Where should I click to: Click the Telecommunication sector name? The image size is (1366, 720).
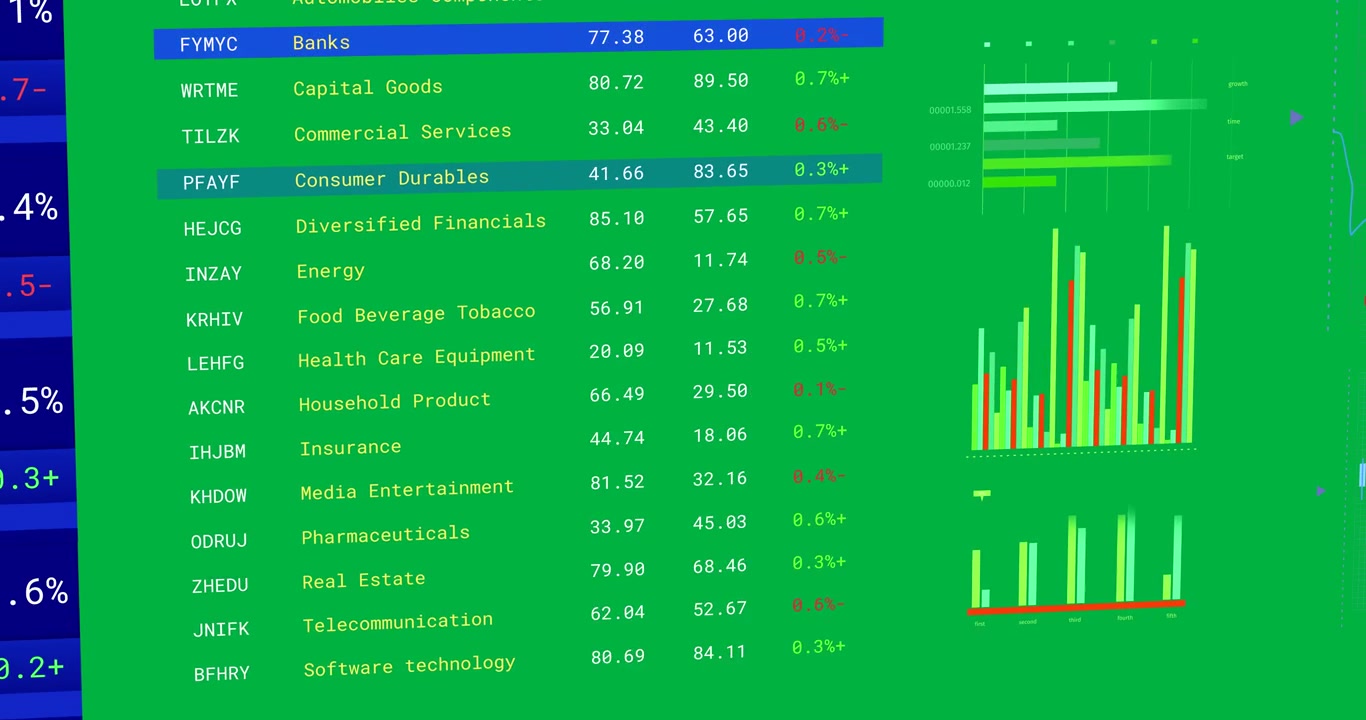398,623
